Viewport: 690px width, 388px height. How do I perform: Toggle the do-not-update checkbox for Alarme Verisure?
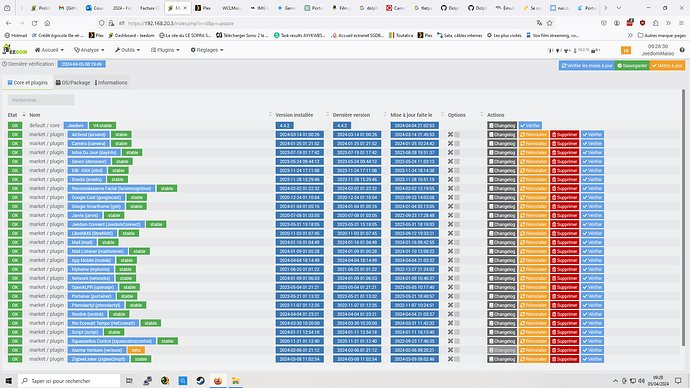[457, 350]
